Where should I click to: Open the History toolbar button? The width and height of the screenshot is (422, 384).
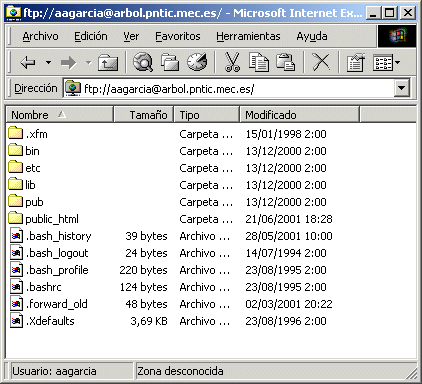197,62
